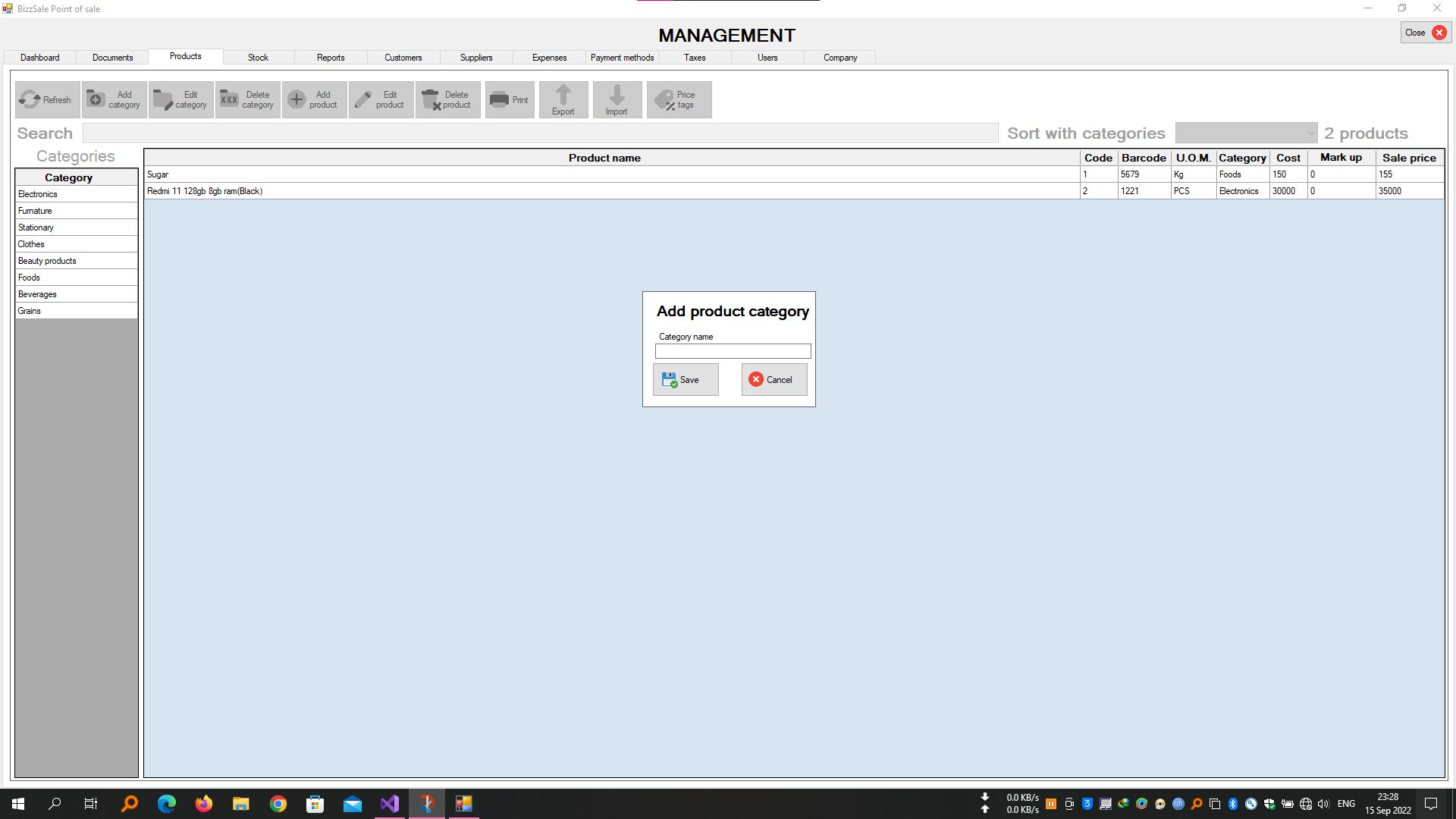This screenshot has height=819, width=1456.
Task: Switch to the Stock tab
Action: 258,58
